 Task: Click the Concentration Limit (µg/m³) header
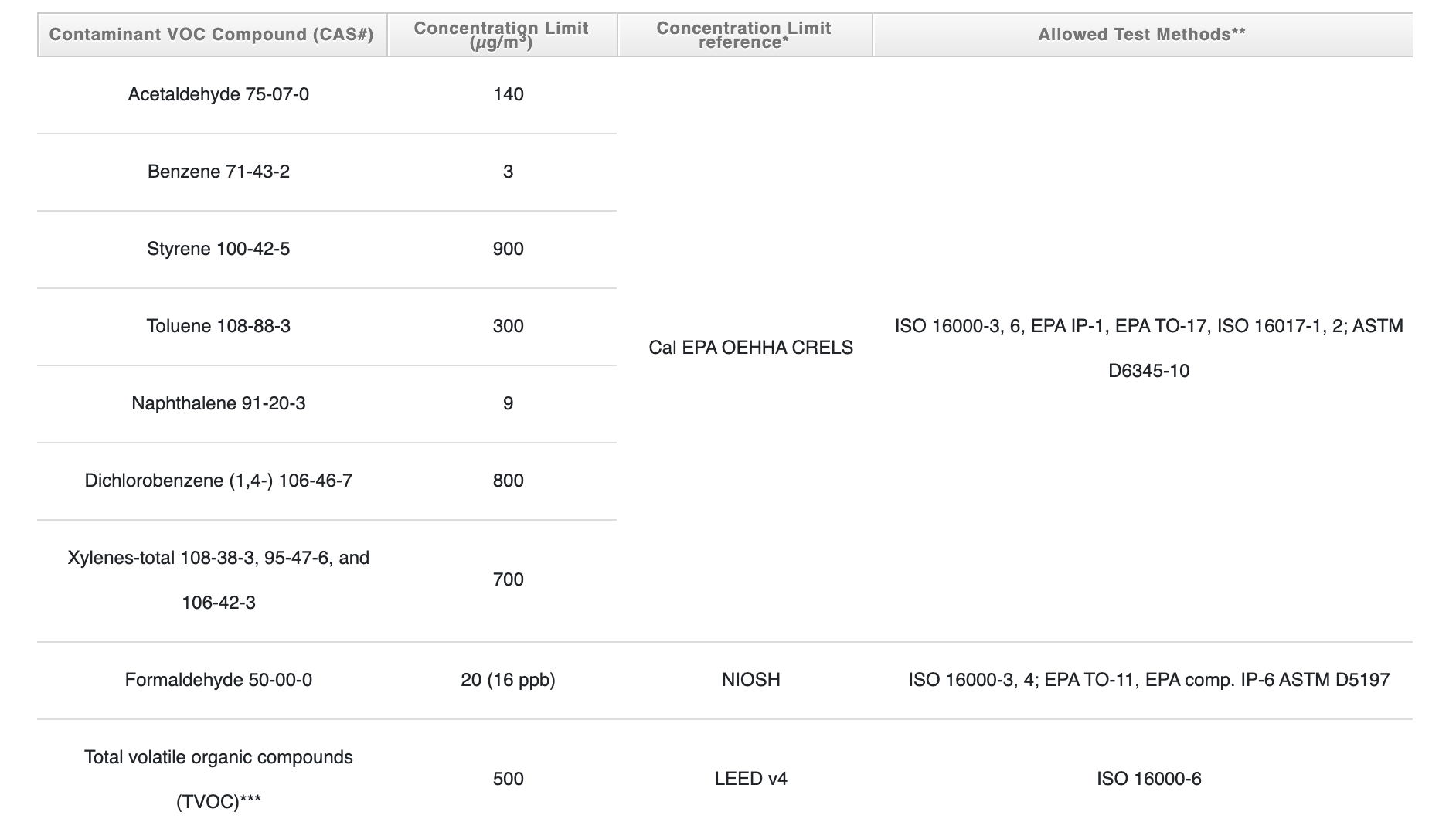click(x=501, y=34)
